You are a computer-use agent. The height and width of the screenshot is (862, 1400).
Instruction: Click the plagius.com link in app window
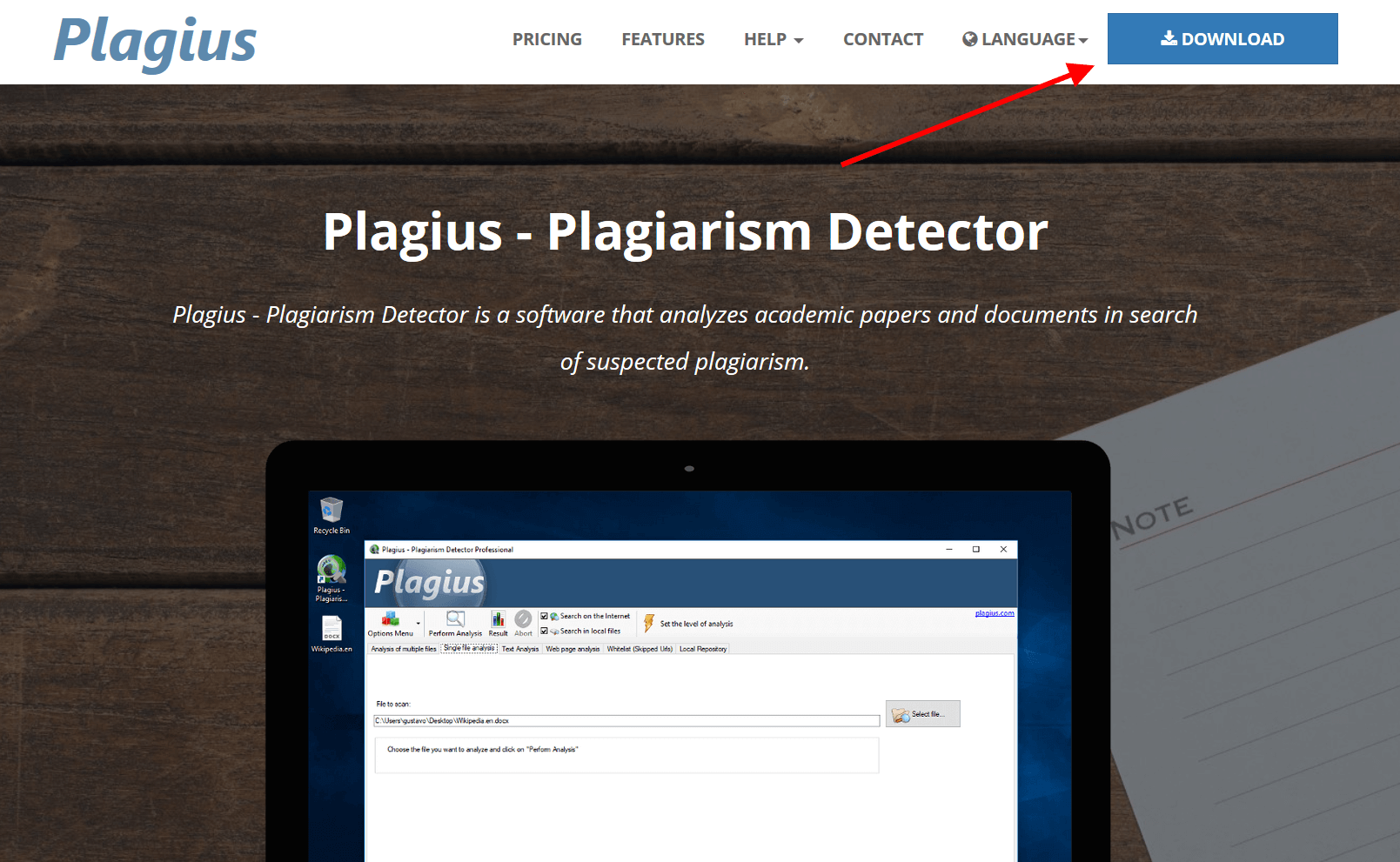[995, 613]
